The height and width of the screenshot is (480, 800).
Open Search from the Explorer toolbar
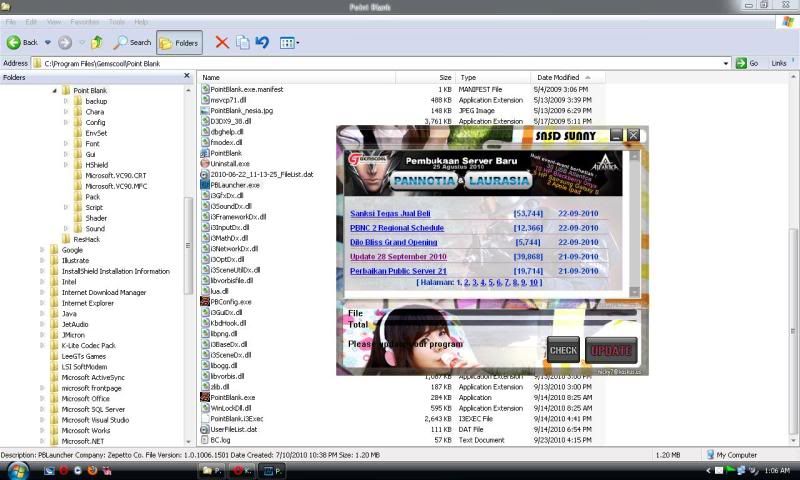coord(132,42)
